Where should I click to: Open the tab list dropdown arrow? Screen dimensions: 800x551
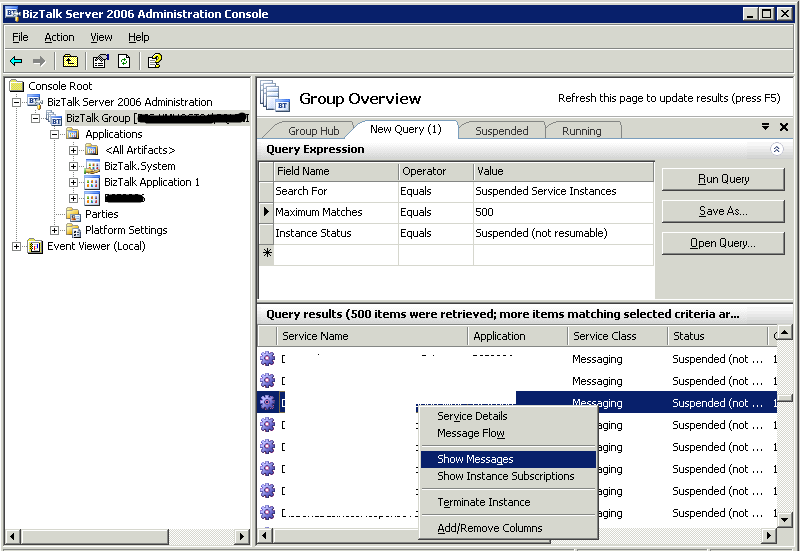point(765,127)
